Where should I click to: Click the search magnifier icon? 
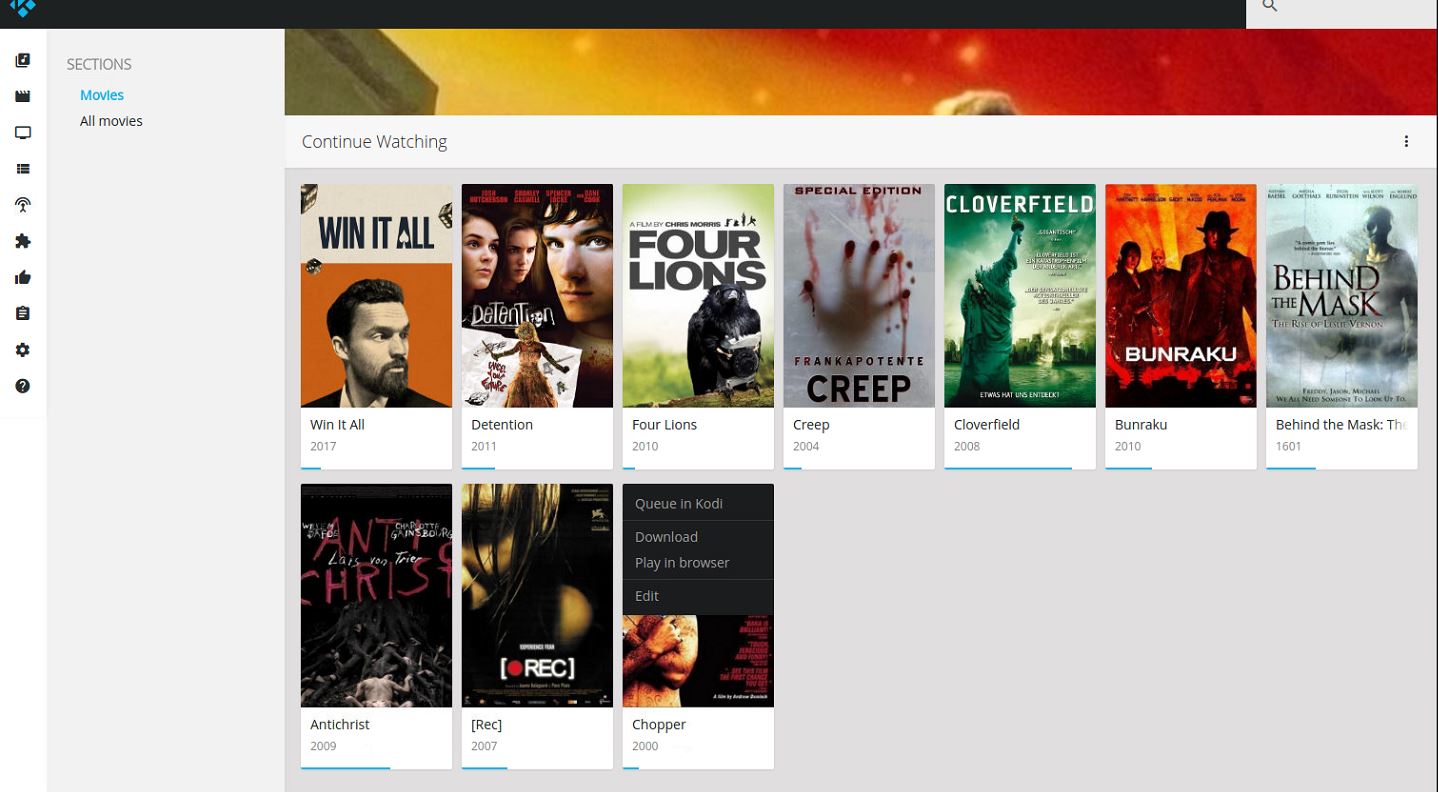click(1270, 6)
